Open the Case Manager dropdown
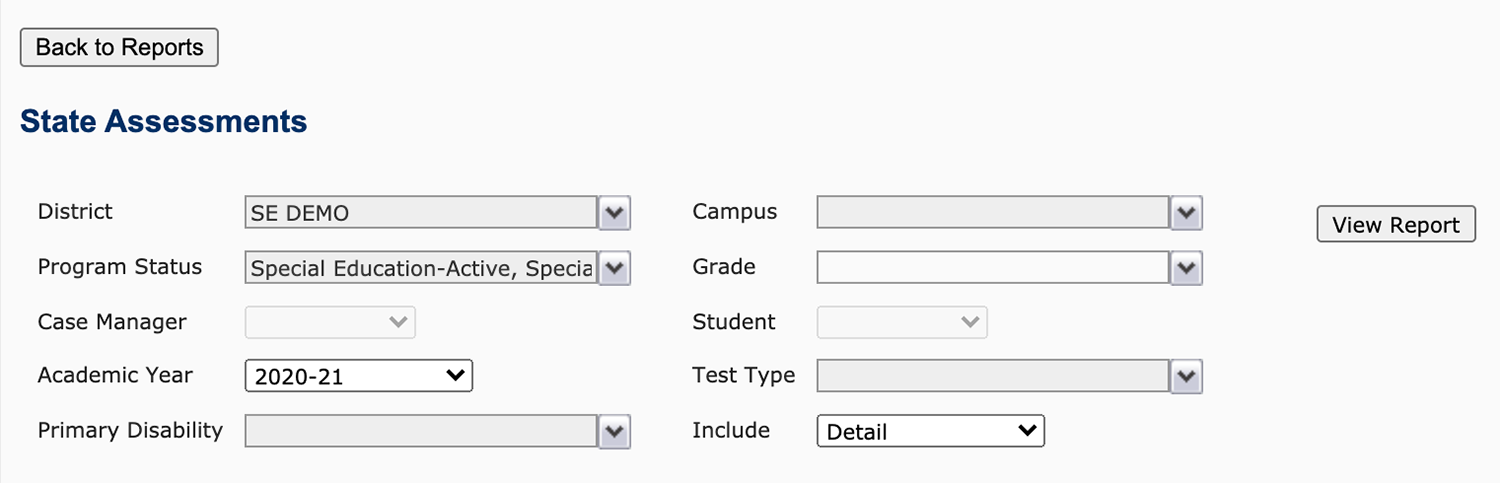This screenshot has height=483, width=1500. click(x=330, y=322)
